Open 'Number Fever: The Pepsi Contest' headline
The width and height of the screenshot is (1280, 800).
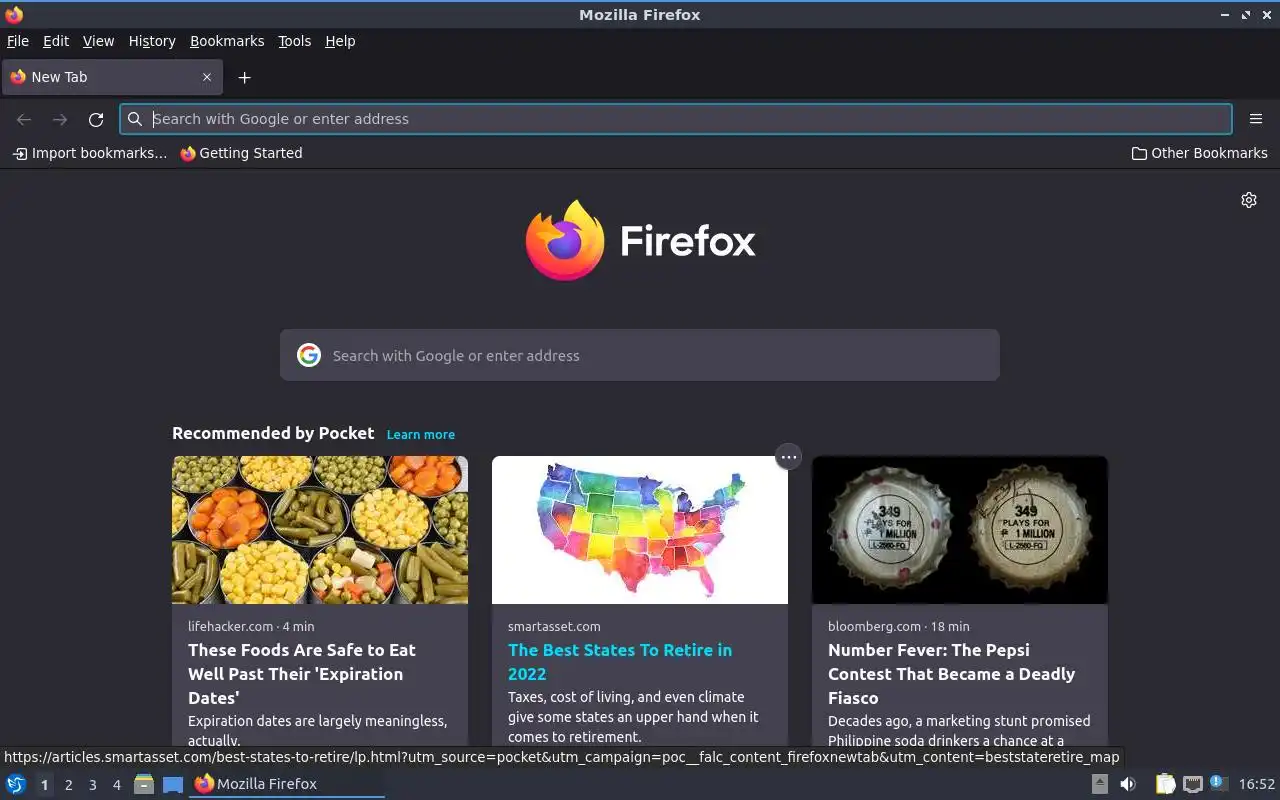pos(951,674)
